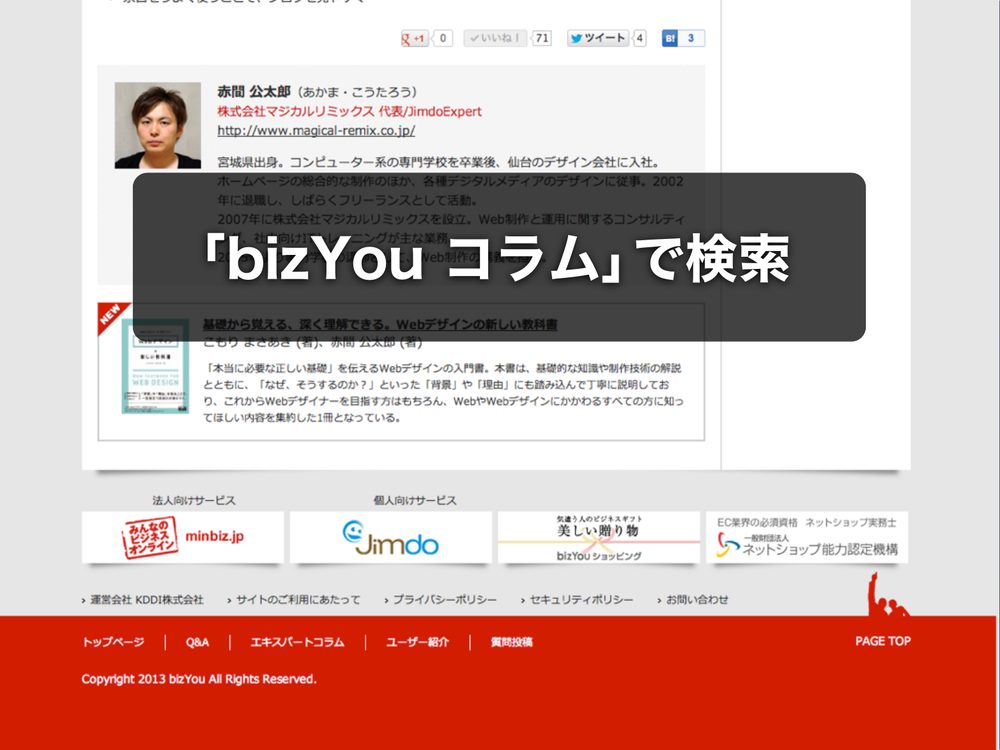Open Q&A in footer menu

click(197, 642)
